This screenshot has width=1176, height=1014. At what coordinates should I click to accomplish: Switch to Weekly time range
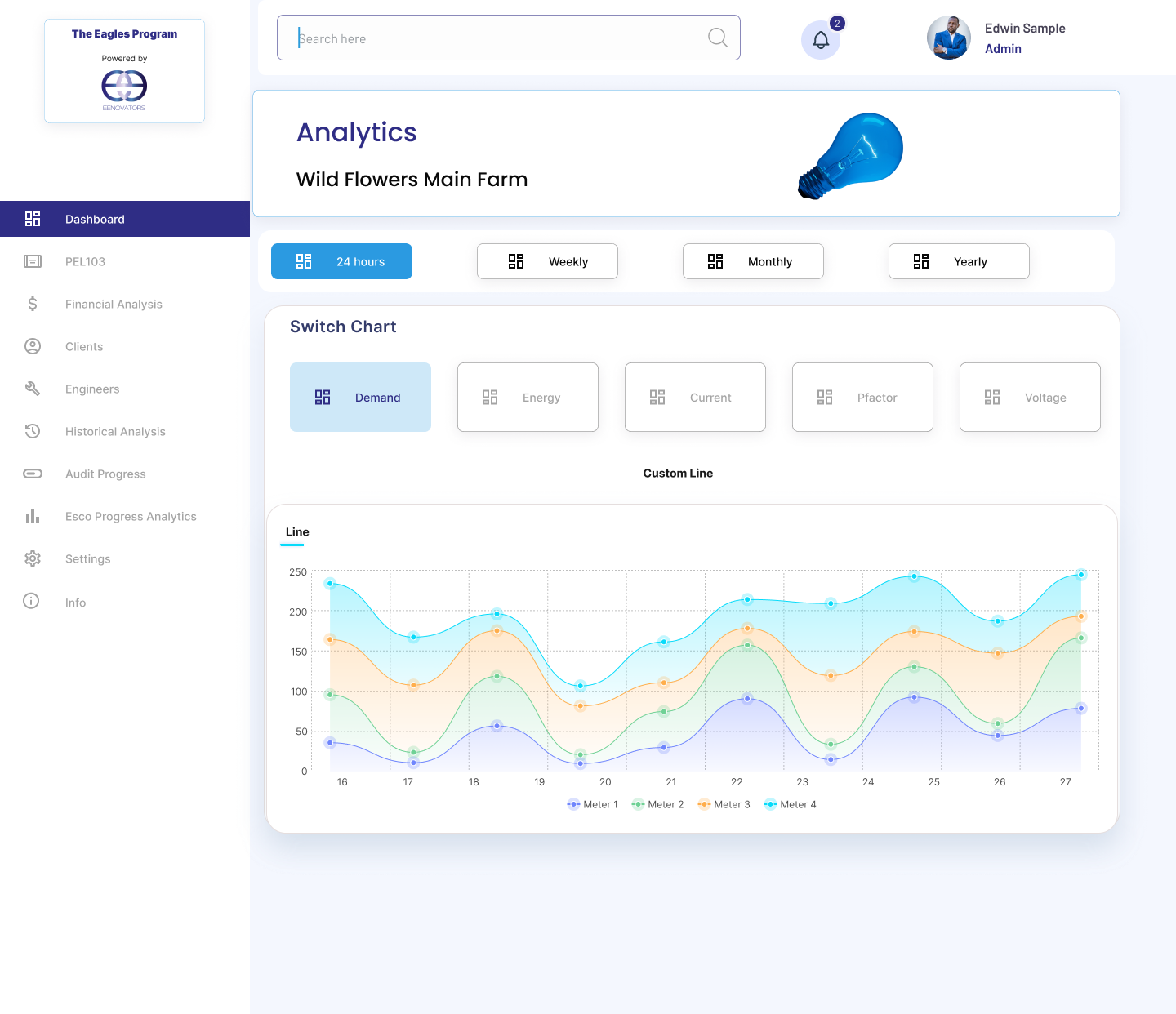(547, 261)
